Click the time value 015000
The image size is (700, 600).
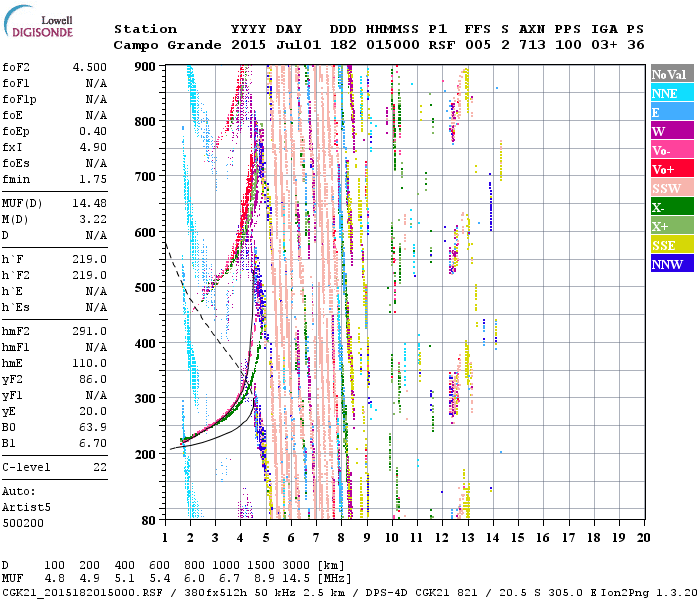393,45
